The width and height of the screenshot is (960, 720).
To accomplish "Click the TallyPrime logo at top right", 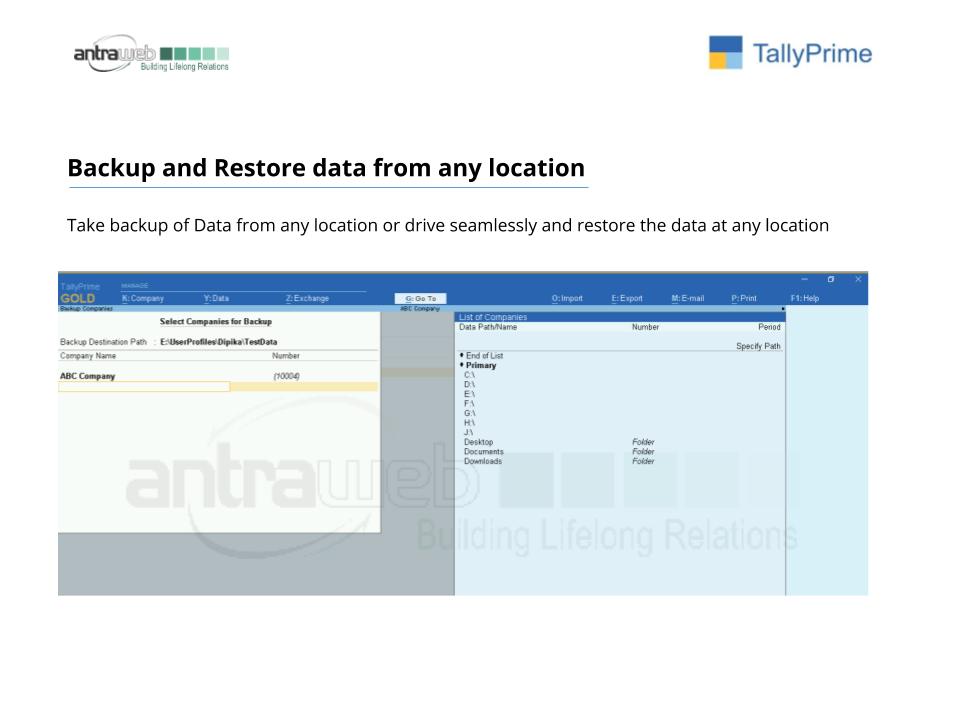I will [790, 53].
